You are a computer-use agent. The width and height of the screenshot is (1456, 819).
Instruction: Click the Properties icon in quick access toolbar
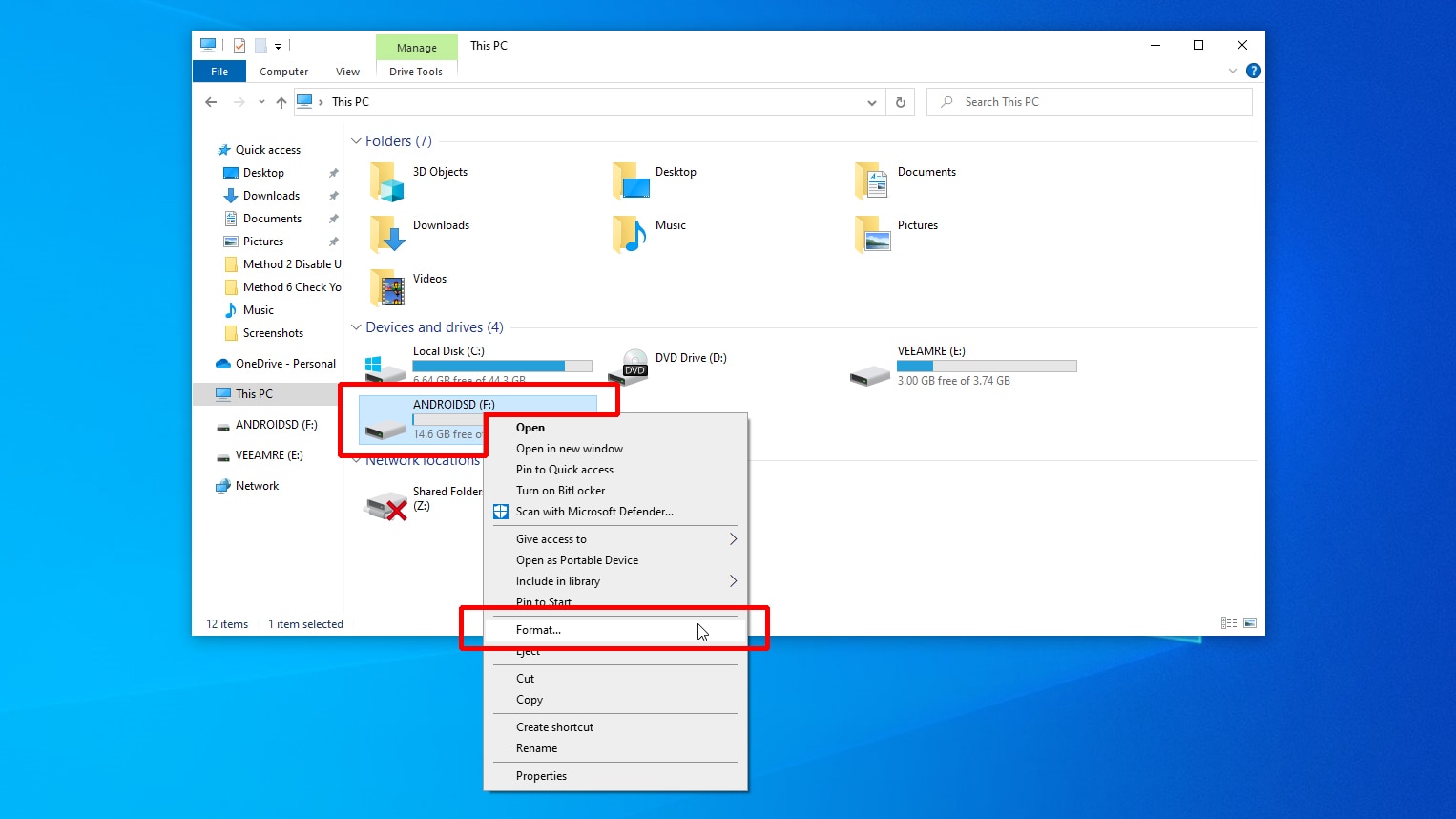tap(239, 46)
